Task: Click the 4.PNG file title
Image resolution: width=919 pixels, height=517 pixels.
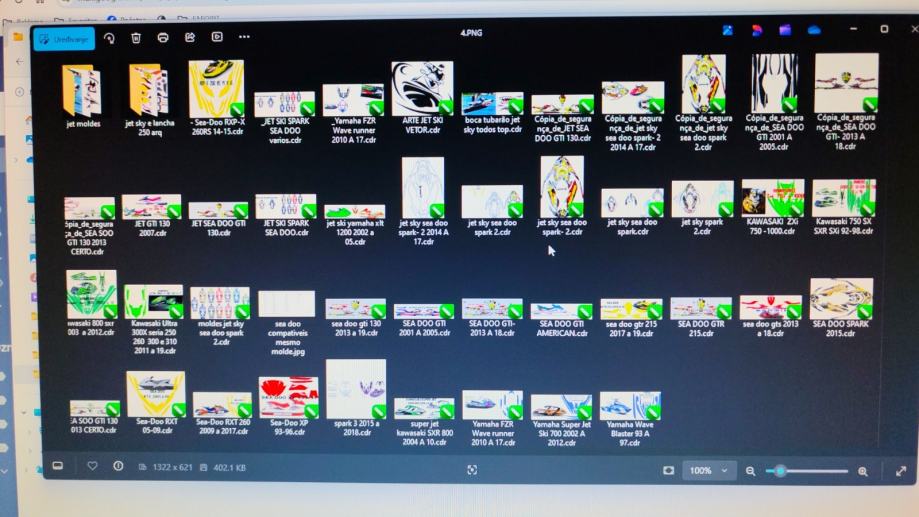Action: point(471,33)
